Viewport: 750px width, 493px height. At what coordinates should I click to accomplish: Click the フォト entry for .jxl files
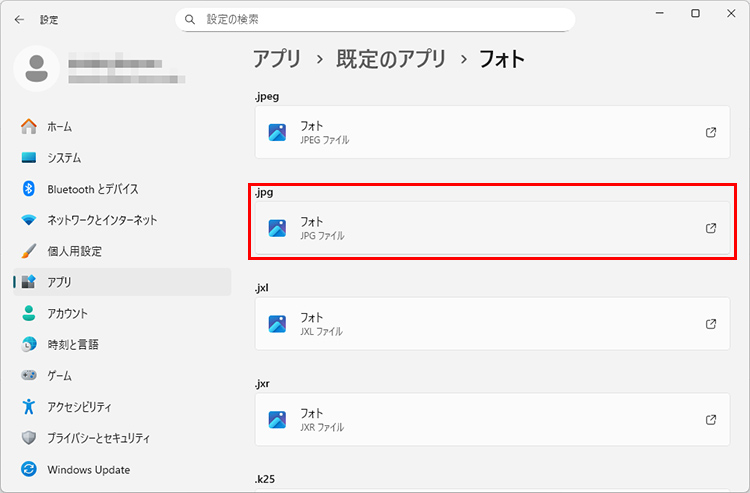click(493, 324)
